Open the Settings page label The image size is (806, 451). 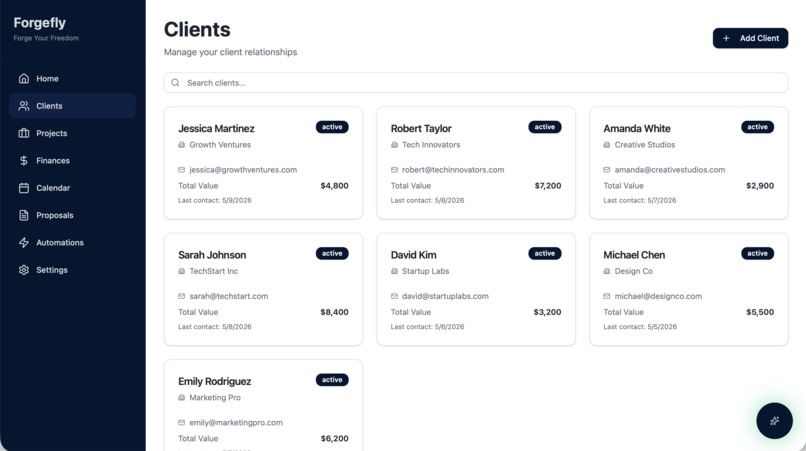[52, 269]
